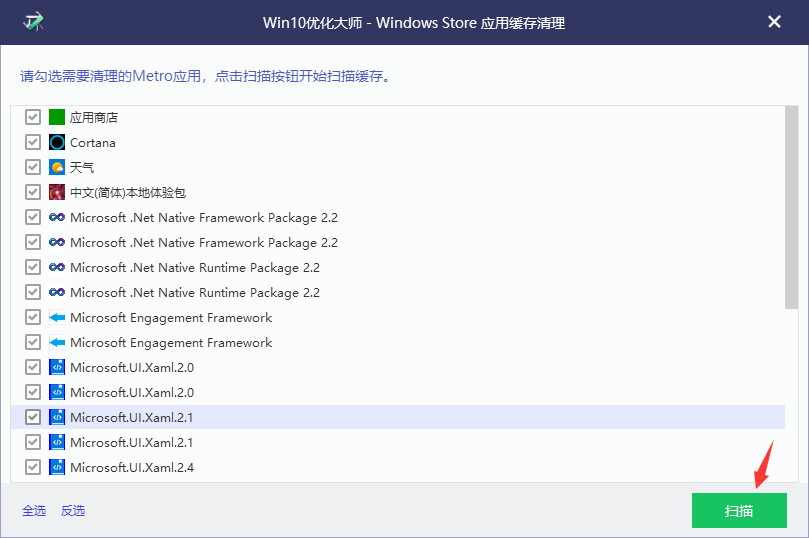The height and width of the screenshot is (538, 809).
Task: Select the 天气 row label
Action: [82, 168]
